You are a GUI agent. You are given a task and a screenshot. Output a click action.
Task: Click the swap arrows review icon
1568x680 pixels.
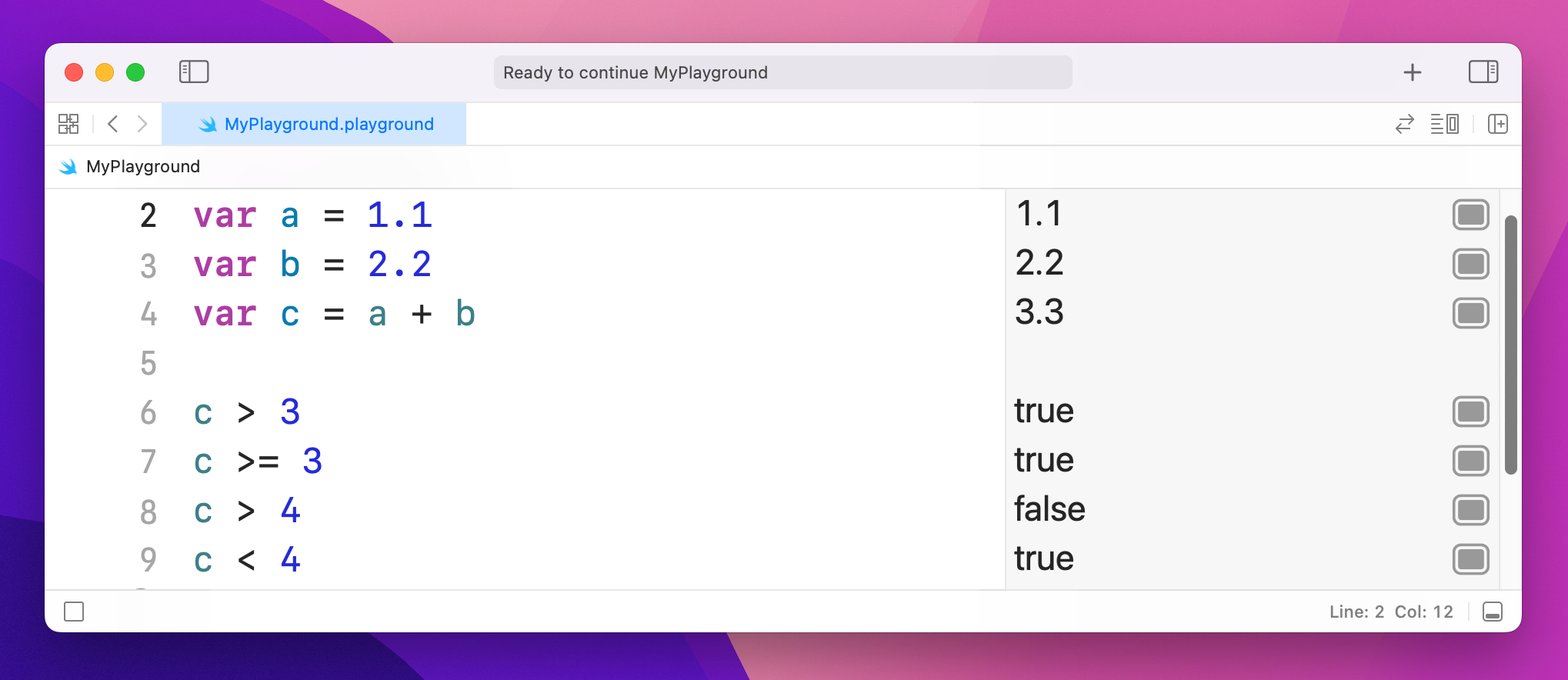point(1405,124)
